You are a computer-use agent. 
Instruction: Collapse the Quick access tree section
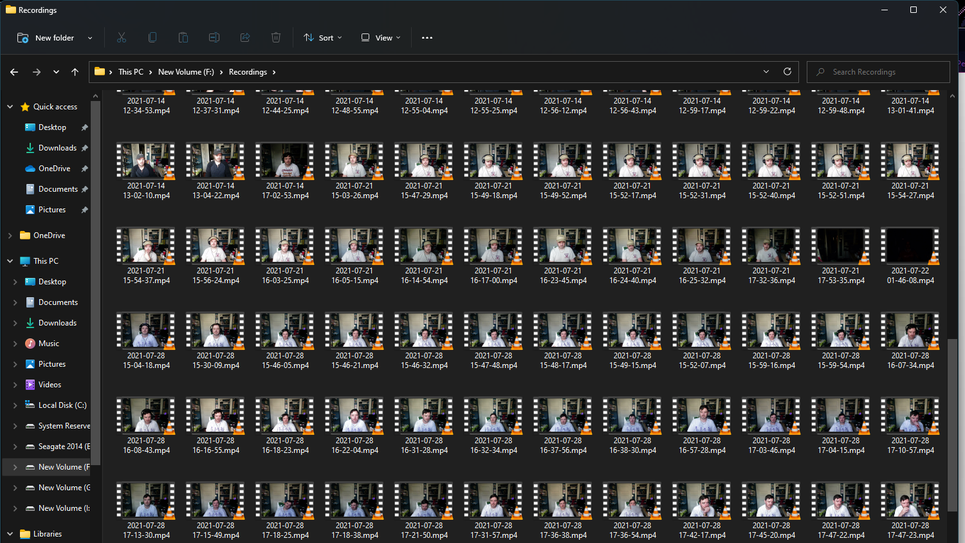pyautogui.click(x=10, y=107)
